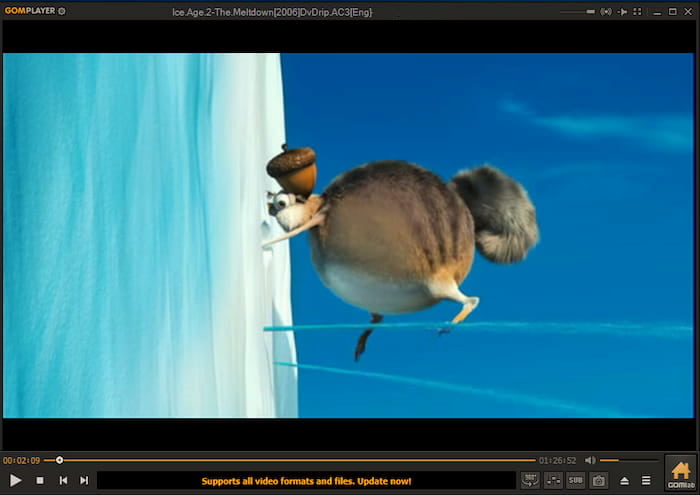Click the seek bar handle
The height and width of the screenshot is (495, 700).
[59, 460]
